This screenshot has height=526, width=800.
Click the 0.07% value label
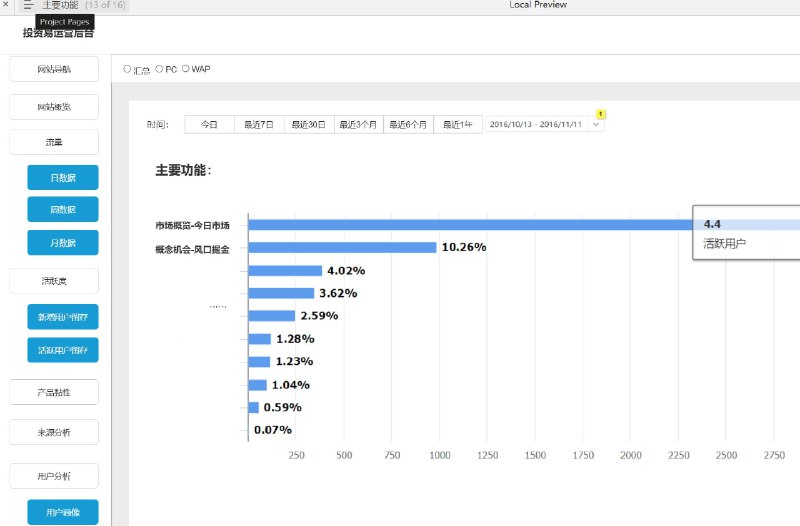273,430
